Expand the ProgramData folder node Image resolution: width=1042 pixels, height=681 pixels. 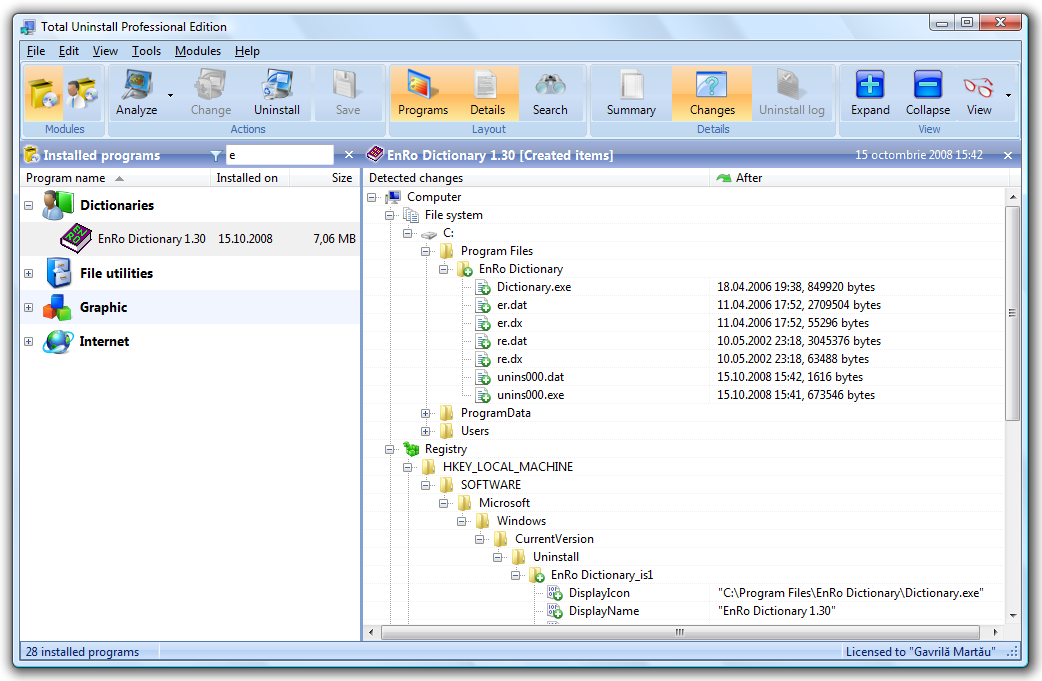[426, 413]
